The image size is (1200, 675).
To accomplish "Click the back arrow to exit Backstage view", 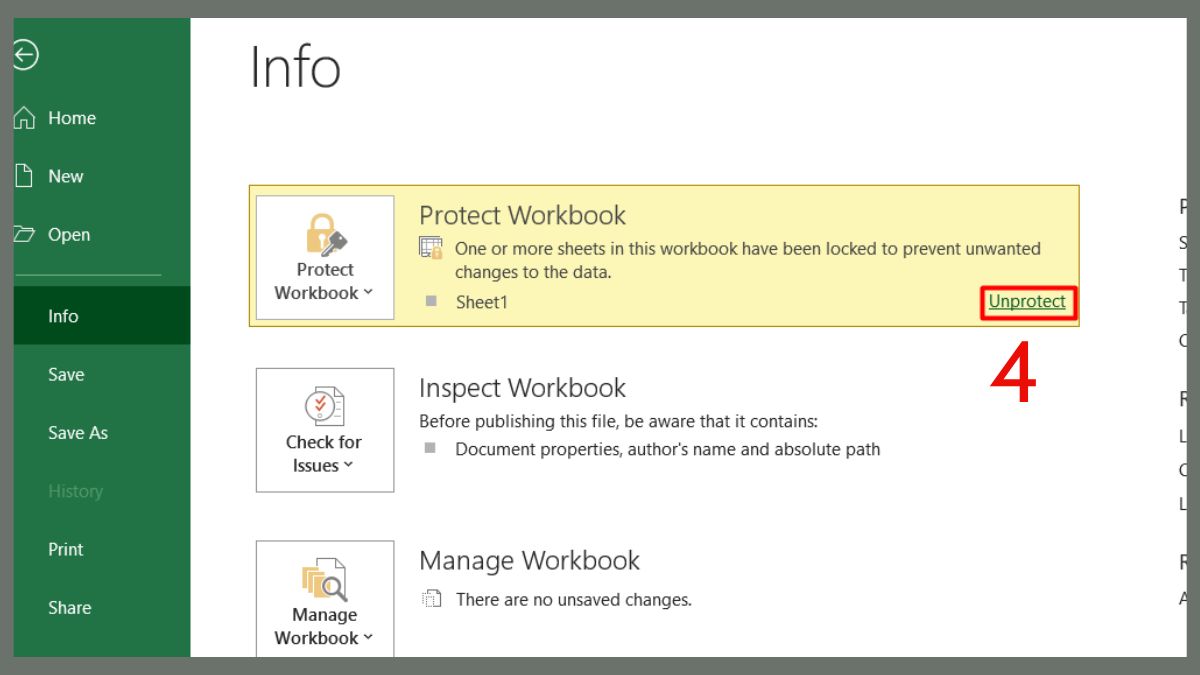I will [x=24, y=56].
